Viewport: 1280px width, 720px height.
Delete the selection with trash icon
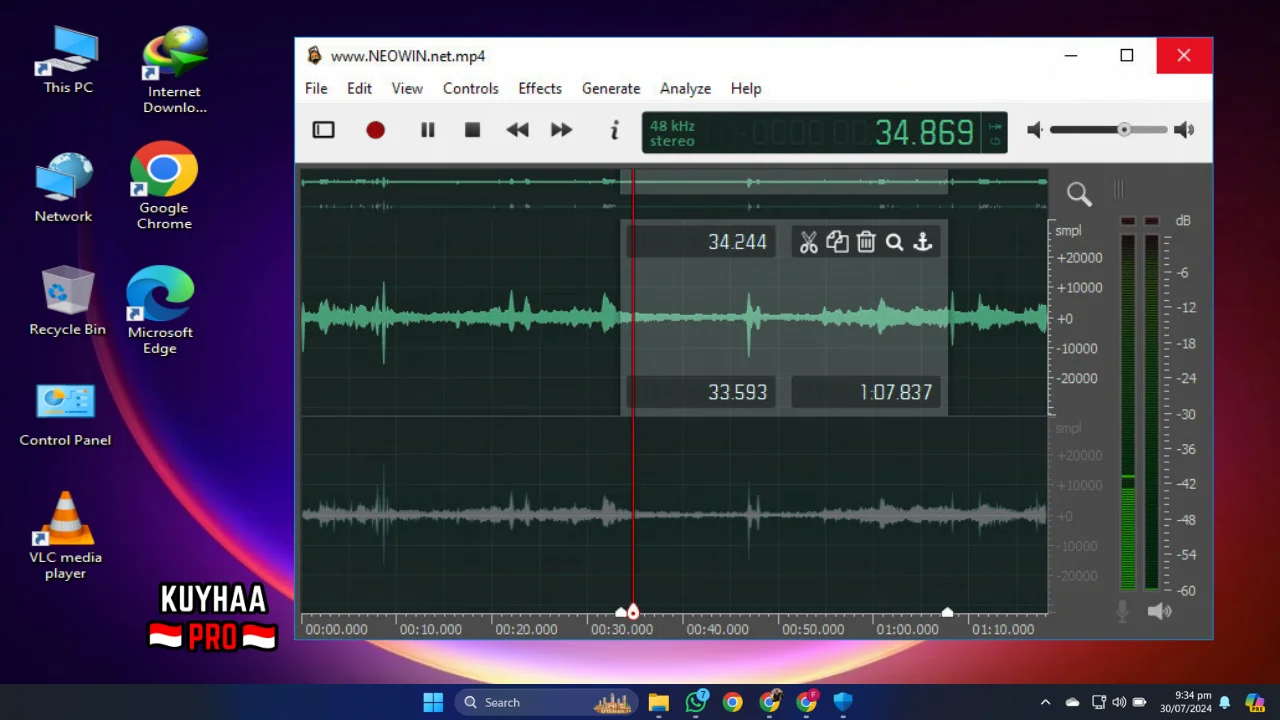point(866,242)
